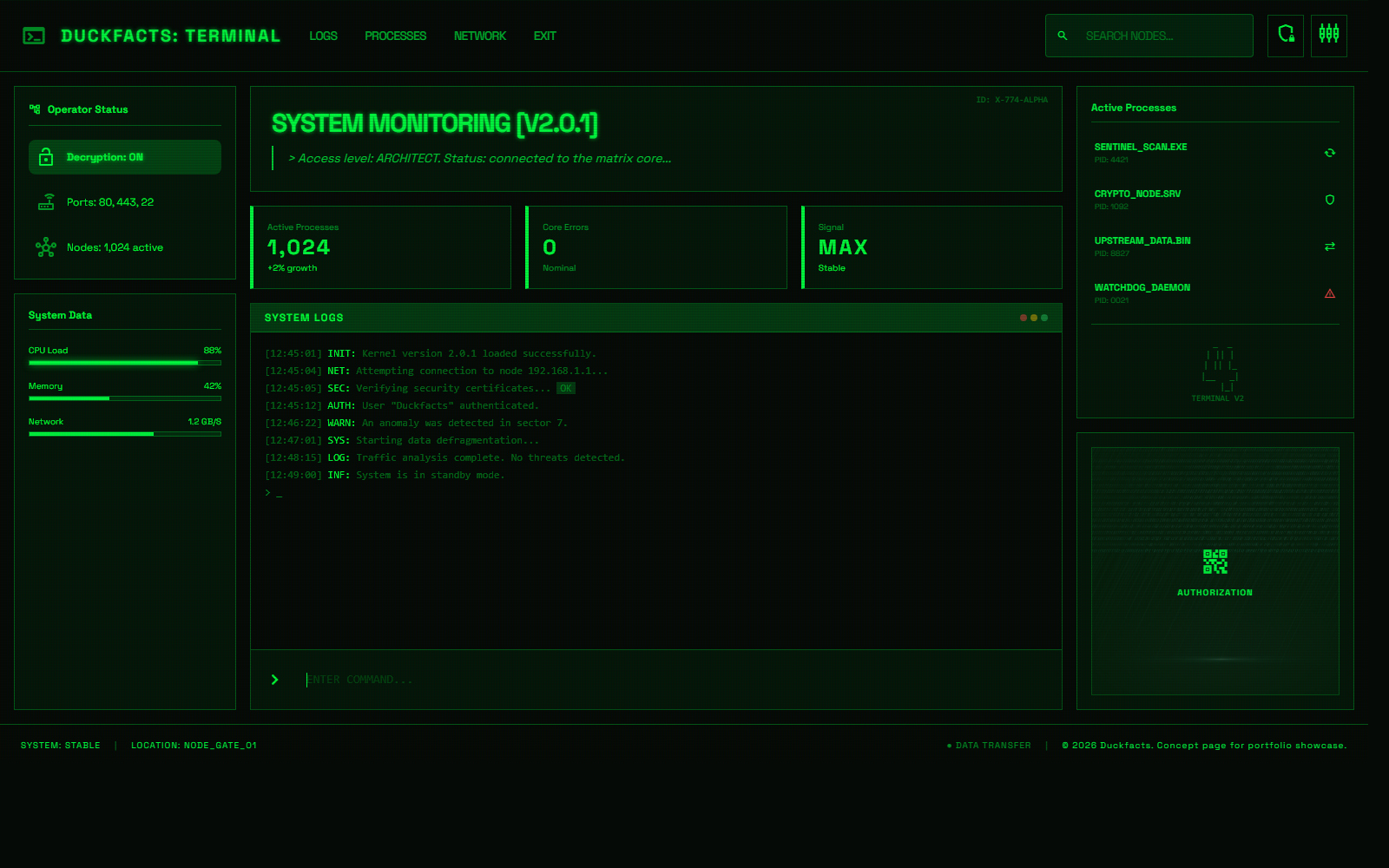Toggle Decryption off
Screen dimensions: 1389x868
pyautogui.click(x=124, y=157)
